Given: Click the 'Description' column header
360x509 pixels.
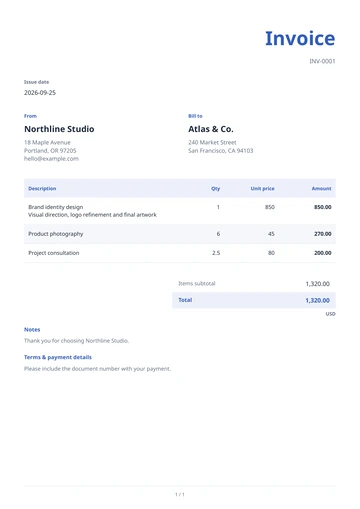Looking at the screenshot, I should [x=42, y=189].
